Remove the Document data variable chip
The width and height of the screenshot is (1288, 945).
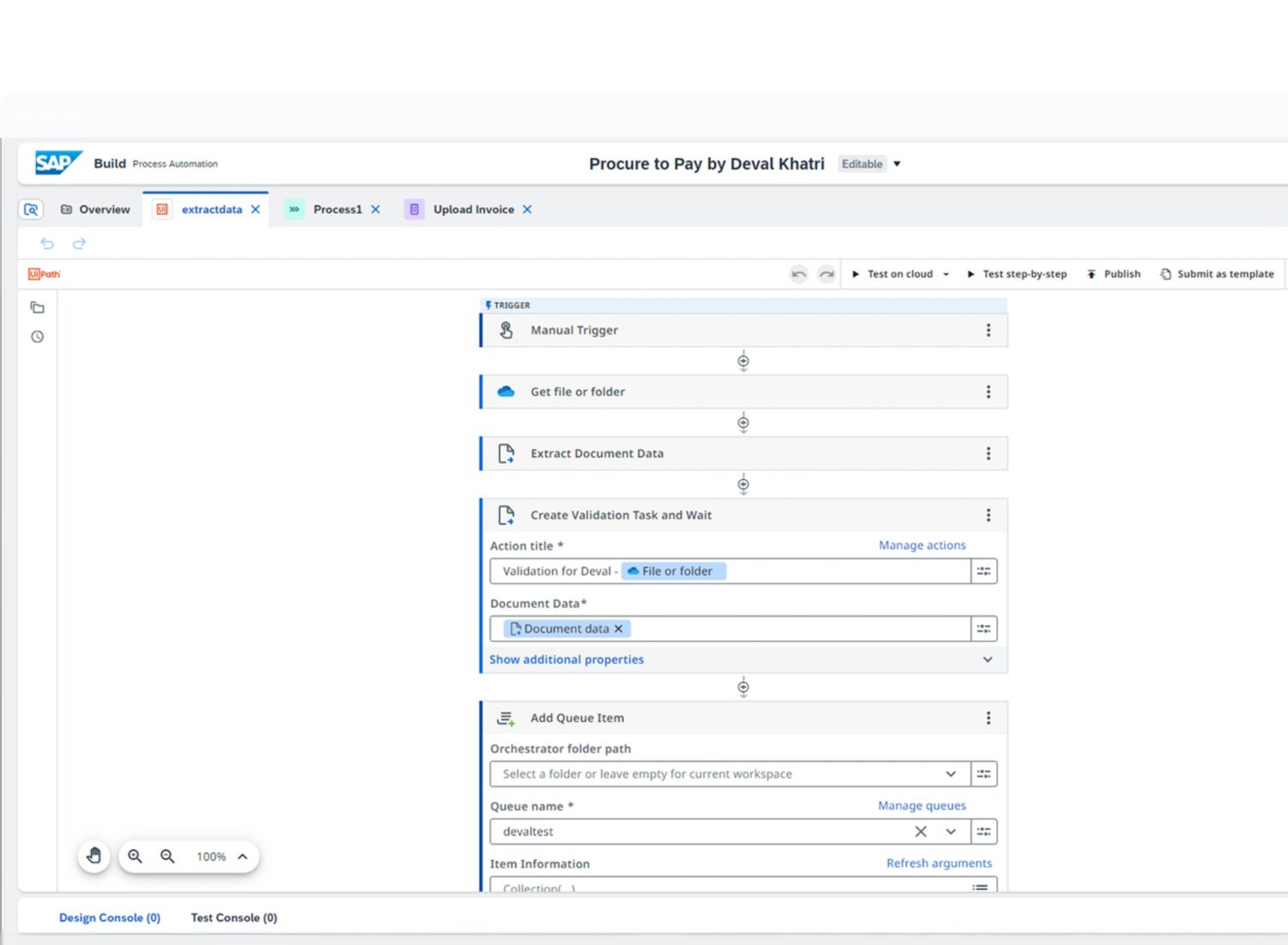[x=618, y=629]
